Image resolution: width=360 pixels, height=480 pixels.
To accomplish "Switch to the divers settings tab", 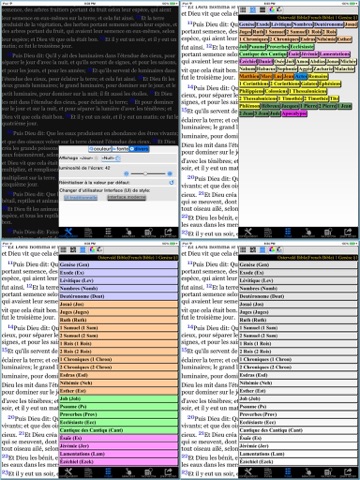I will pos(139,149).
